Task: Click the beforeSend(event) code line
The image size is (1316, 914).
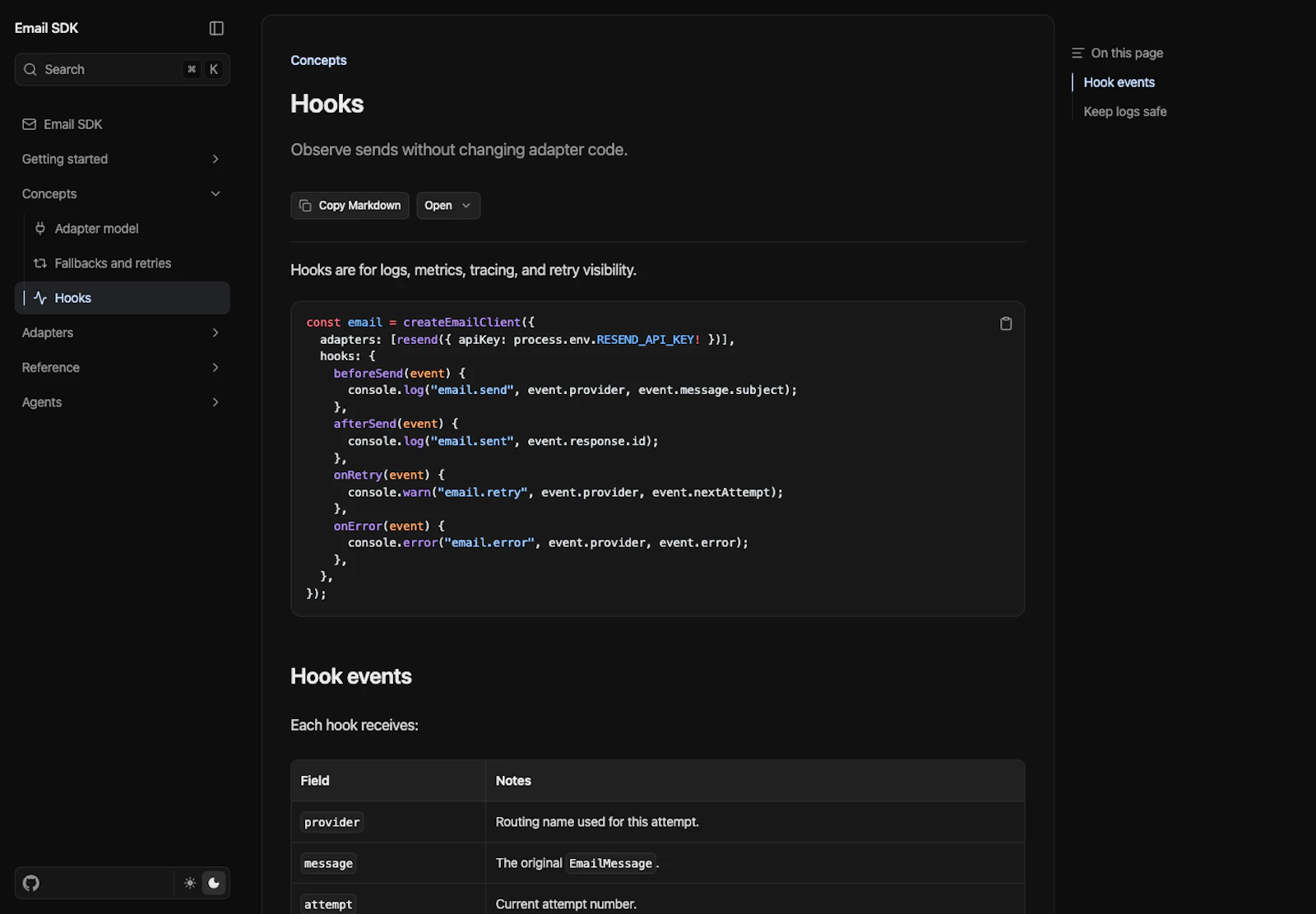Action: click(400, 373)
